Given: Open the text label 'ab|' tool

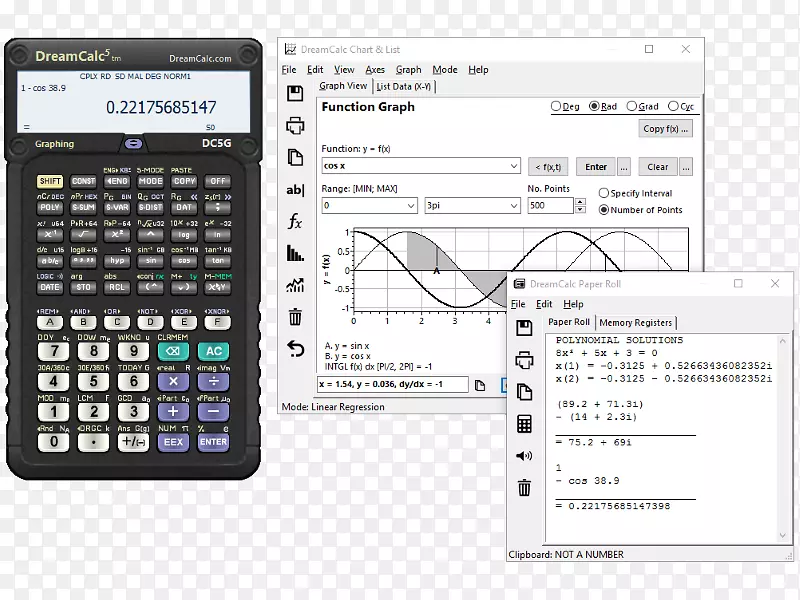Looking at the screenshot, I should coord(295,190).
